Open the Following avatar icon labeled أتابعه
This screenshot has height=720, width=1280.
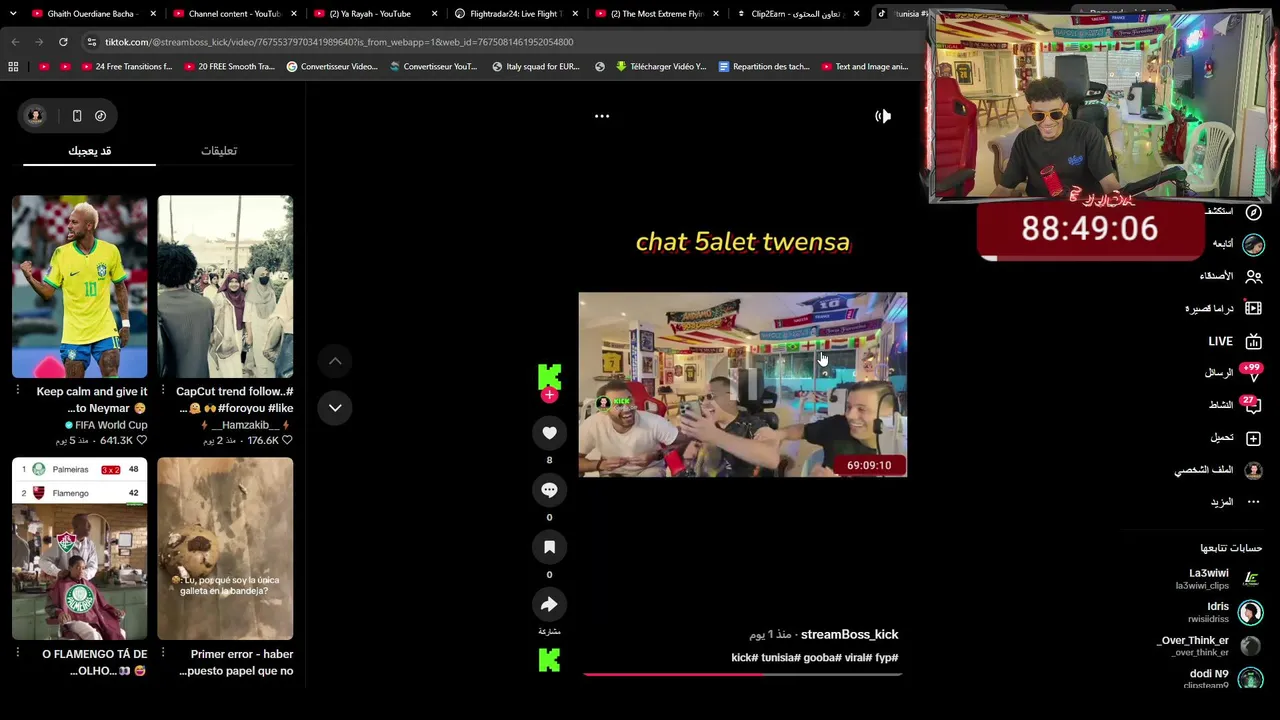[1253, 244]
